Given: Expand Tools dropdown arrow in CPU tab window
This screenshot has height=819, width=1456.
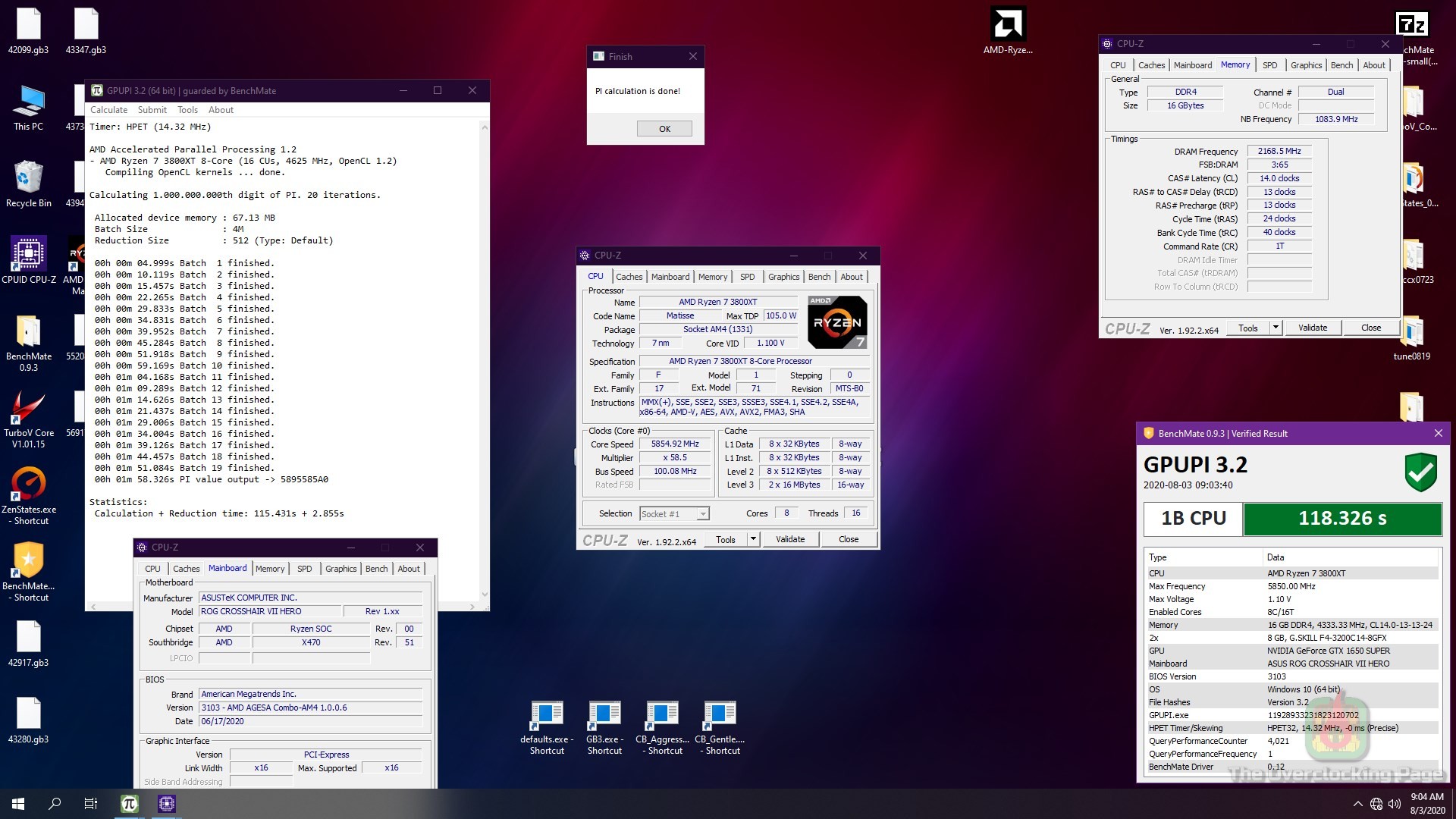Looking at the screenshot, I should click(x=753, y=539).
